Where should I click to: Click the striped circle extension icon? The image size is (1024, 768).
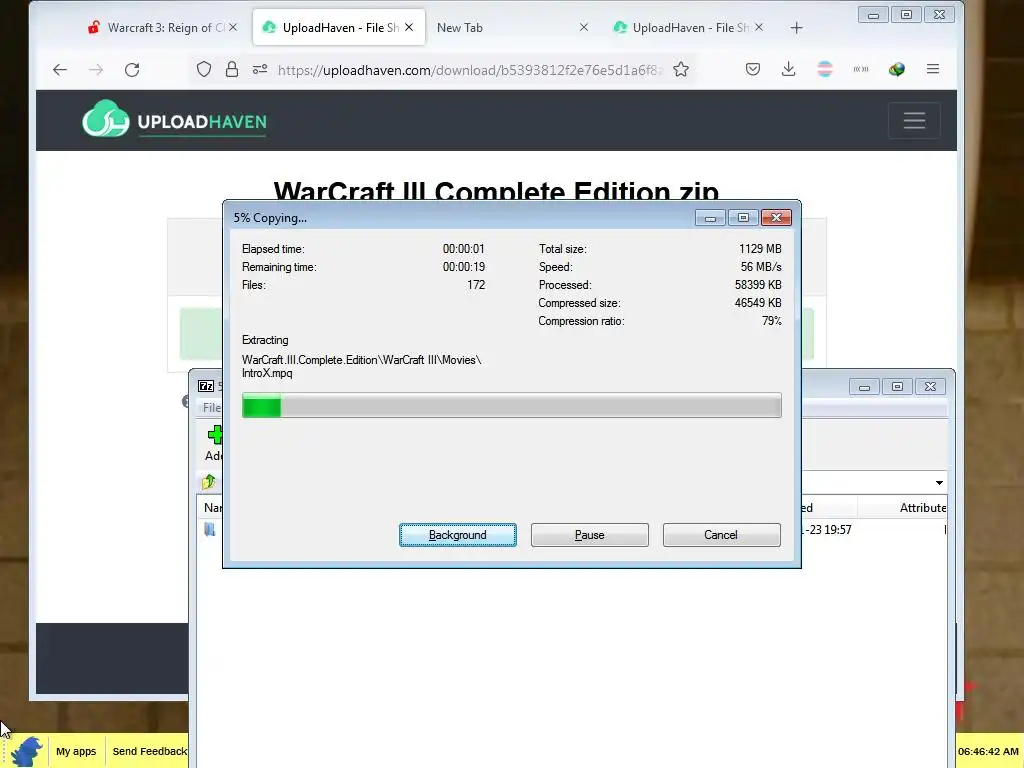(x=825, y=69)
